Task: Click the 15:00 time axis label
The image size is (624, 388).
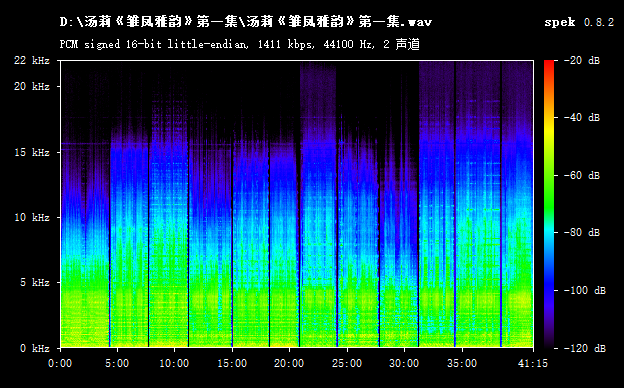Action: coord(232,363)
